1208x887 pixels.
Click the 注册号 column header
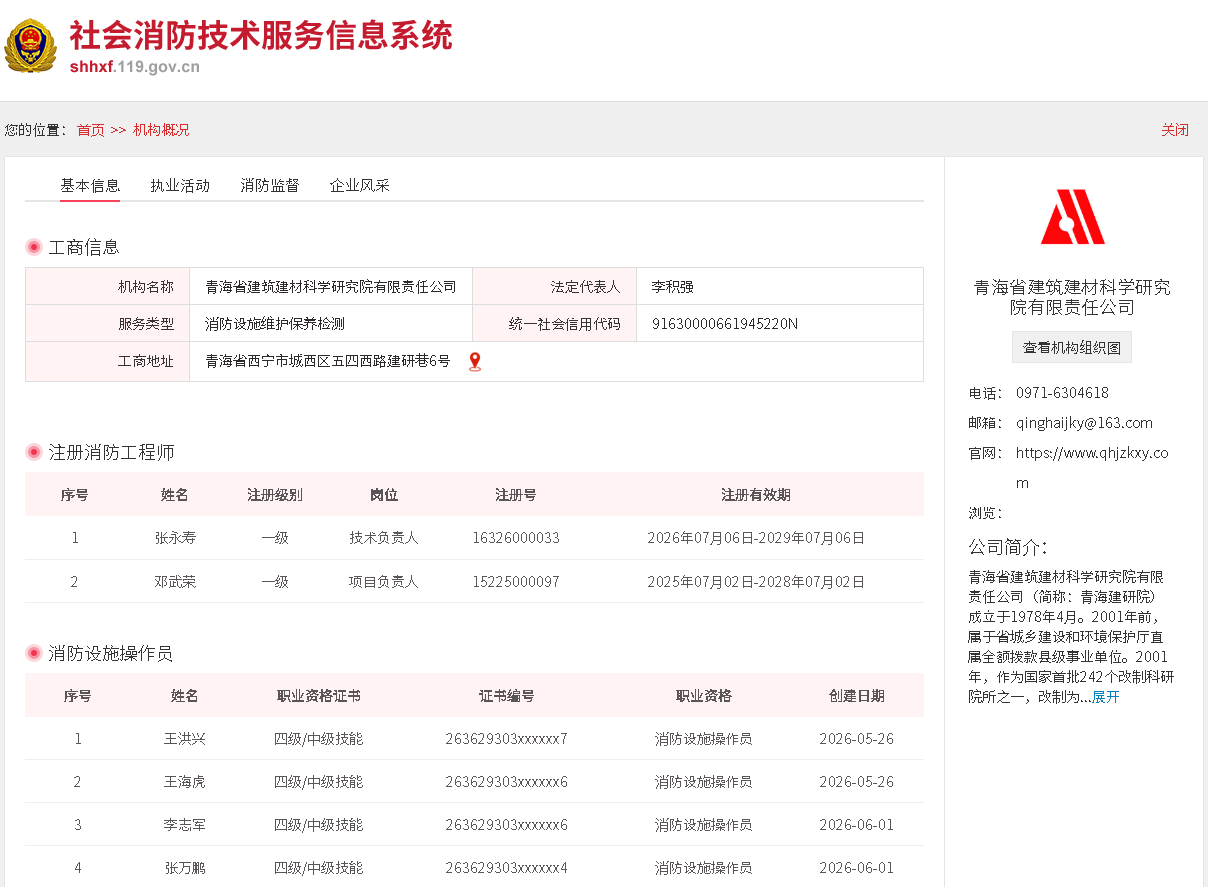516,495
